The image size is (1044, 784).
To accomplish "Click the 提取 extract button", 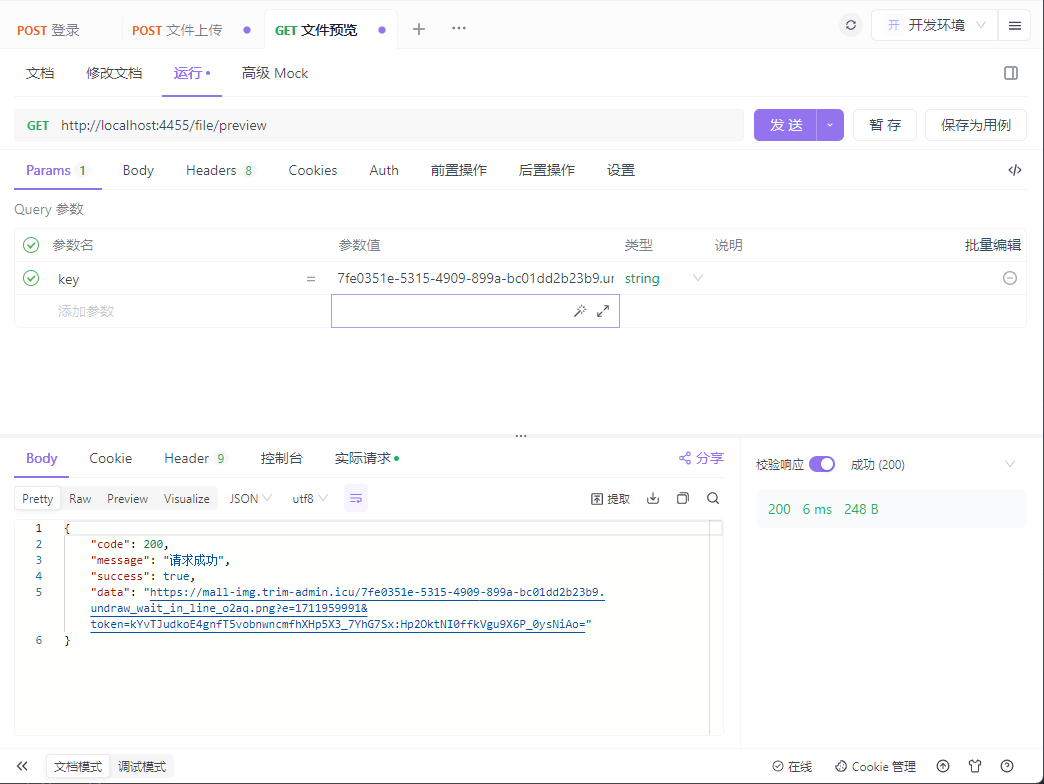I will point(610,498).
